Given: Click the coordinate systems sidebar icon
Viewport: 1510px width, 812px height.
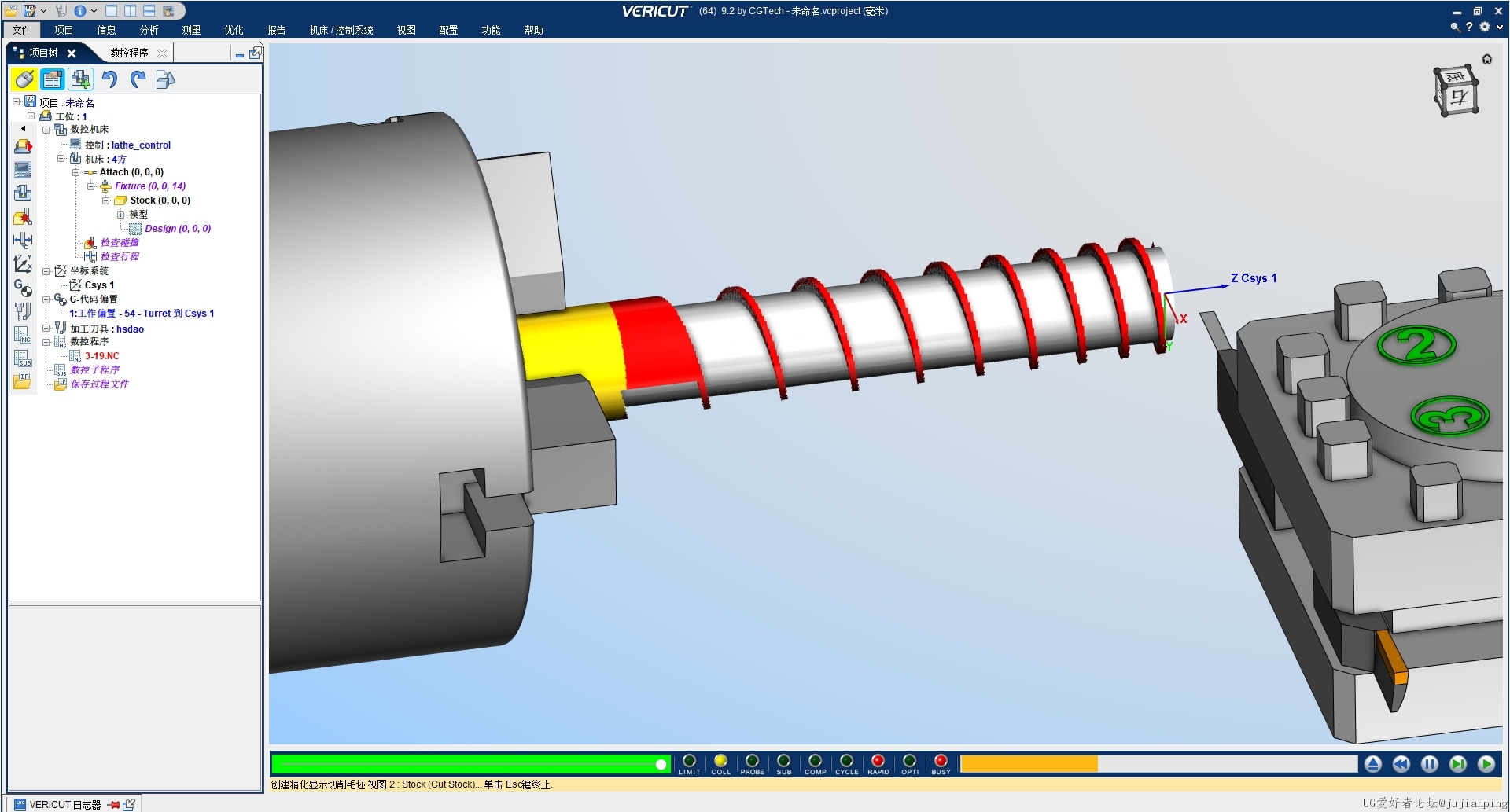Looking at the screenshot, I should [24, 264].
